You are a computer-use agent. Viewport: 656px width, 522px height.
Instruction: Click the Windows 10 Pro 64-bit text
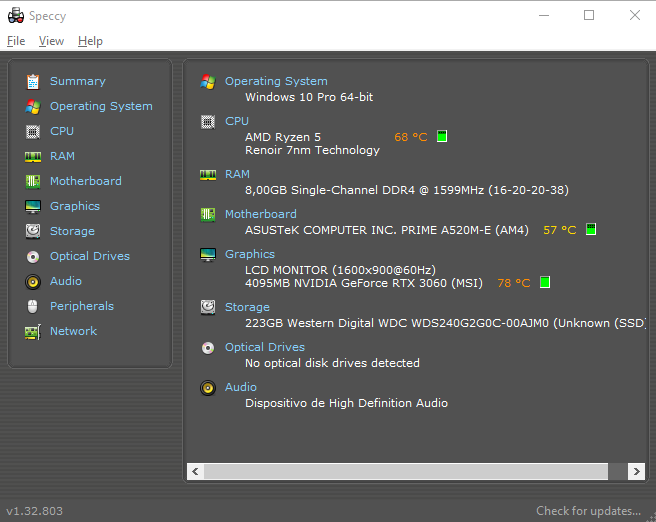point(309,97)
